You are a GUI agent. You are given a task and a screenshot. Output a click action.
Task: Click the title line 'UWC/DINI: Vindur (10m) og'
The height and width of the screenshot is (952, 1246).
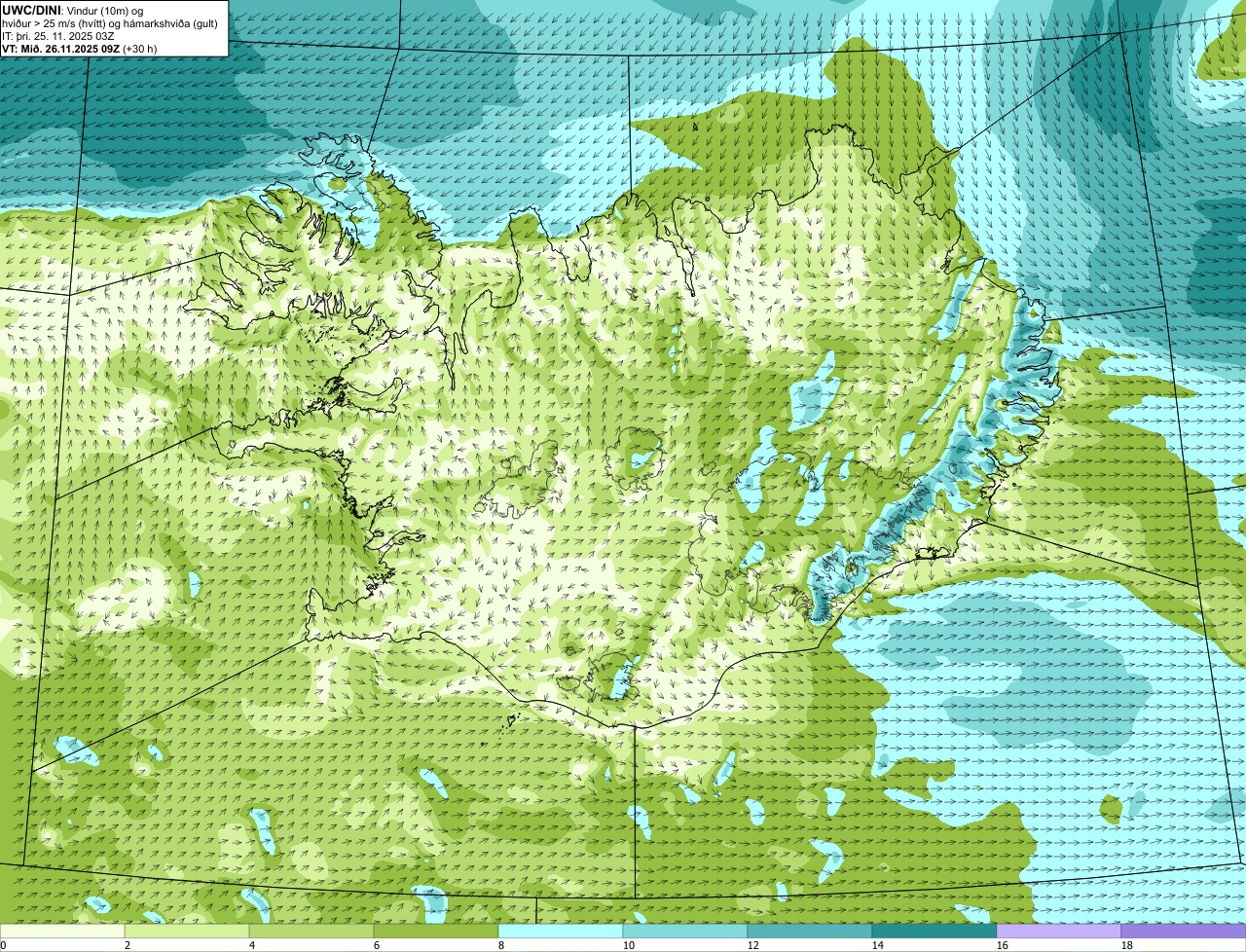click(73, 10)
